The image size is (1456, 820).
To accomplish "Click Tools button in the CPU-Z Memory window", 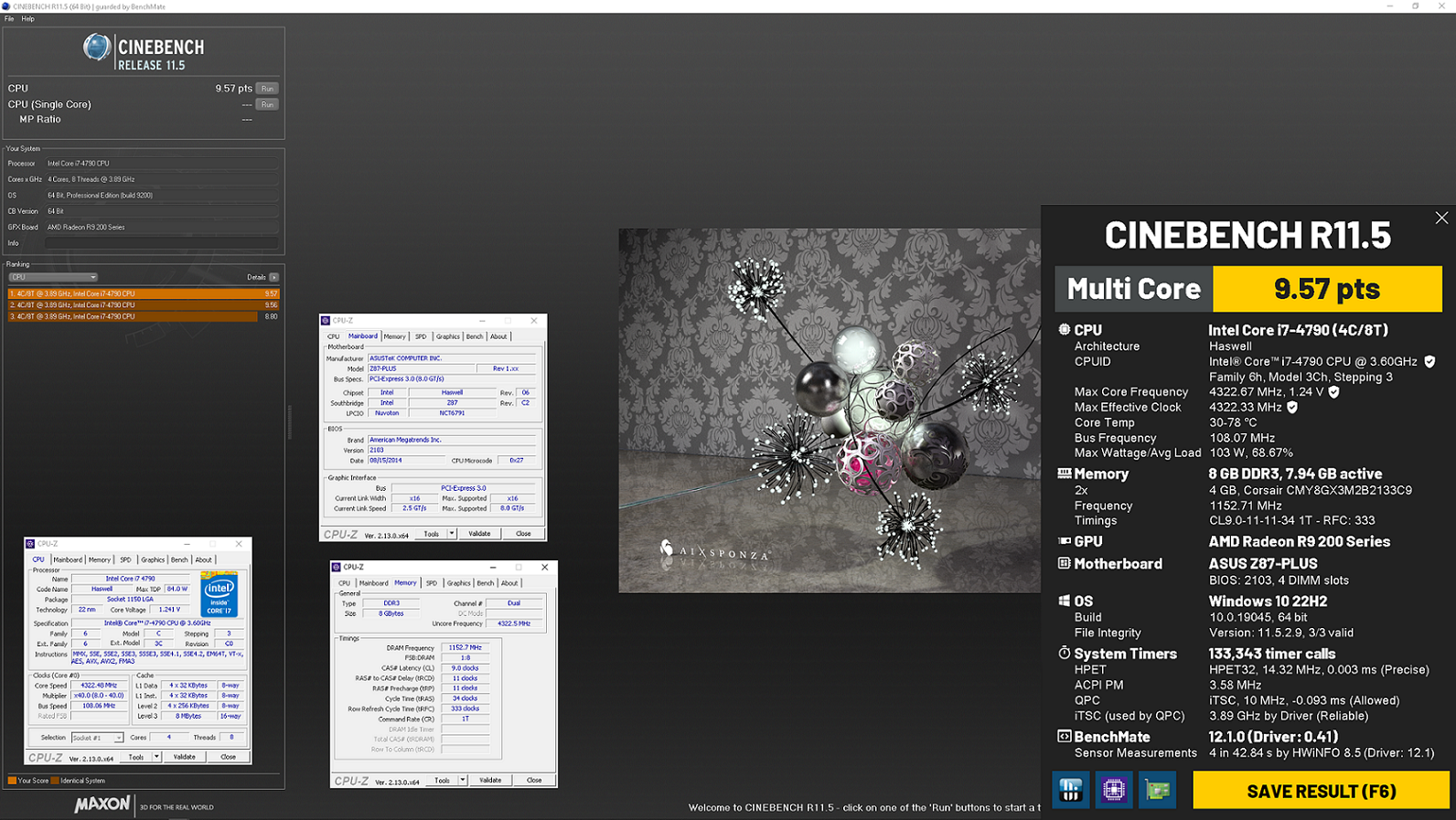I will coord(442,781).
